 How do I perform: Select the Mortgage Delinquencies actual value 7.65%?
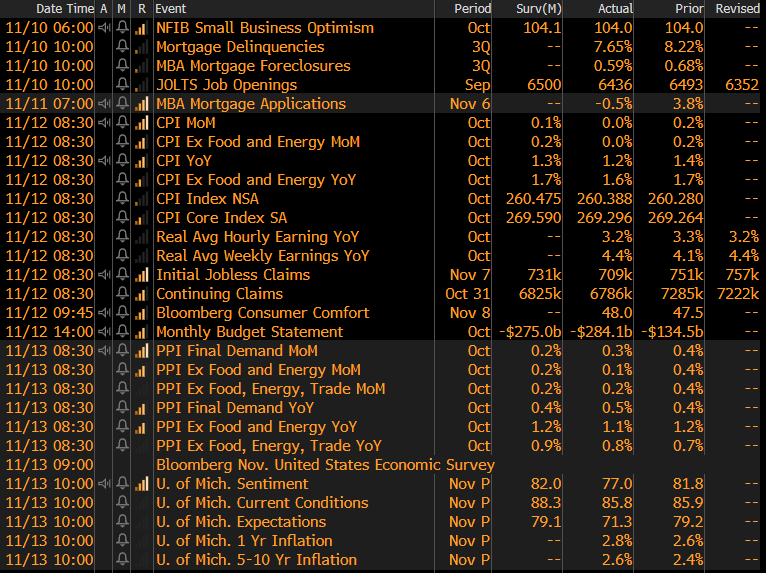click(x=612, y=47)
